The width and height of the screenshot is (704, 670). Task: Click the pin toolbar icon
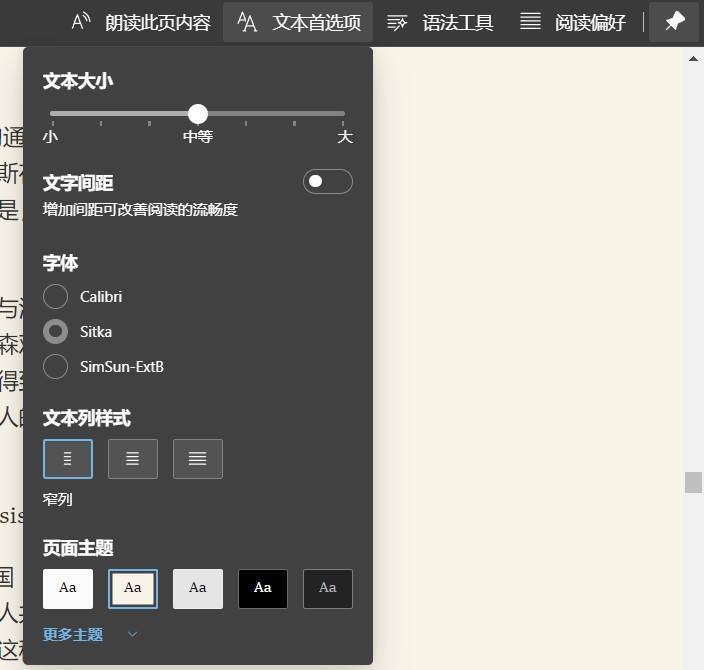tap(674, 21)
